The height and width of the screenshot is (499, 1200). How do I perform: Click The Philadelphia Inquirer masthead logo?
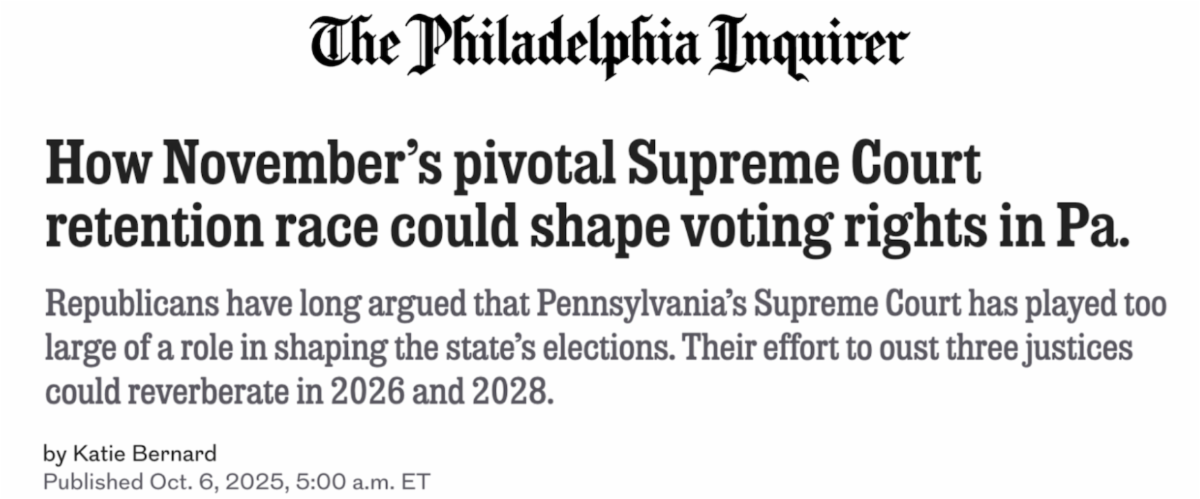click(608, 45)
